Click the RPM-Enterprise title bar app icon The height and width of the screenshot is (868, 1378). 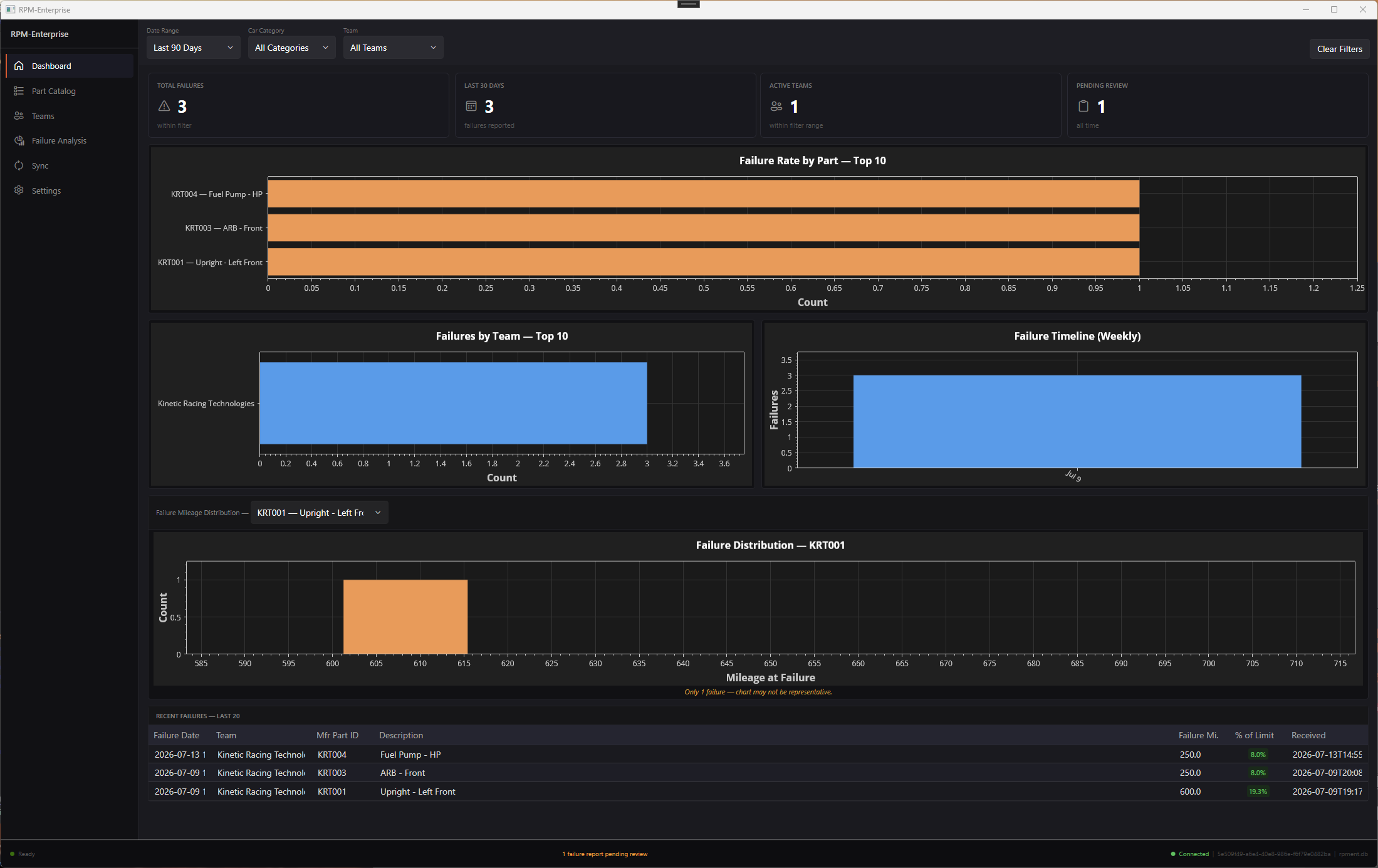pyautogui.click(x=10, y=9)
